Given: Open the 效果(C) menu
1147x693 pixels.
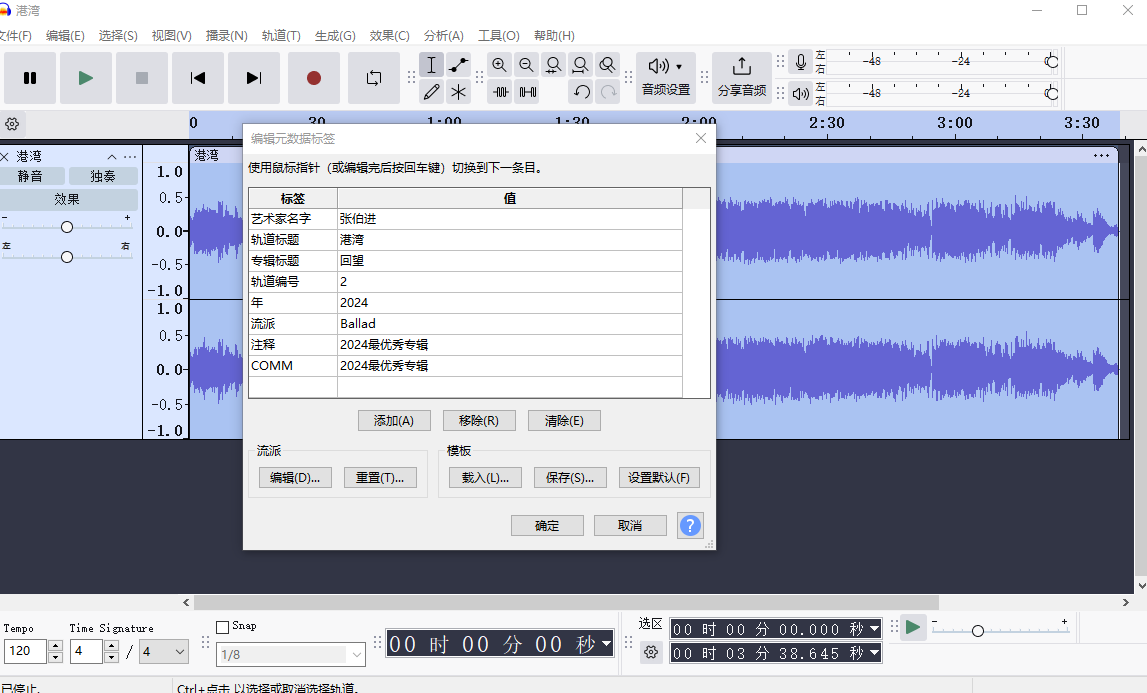Looking at the screenshot, I should pos(389,36).
